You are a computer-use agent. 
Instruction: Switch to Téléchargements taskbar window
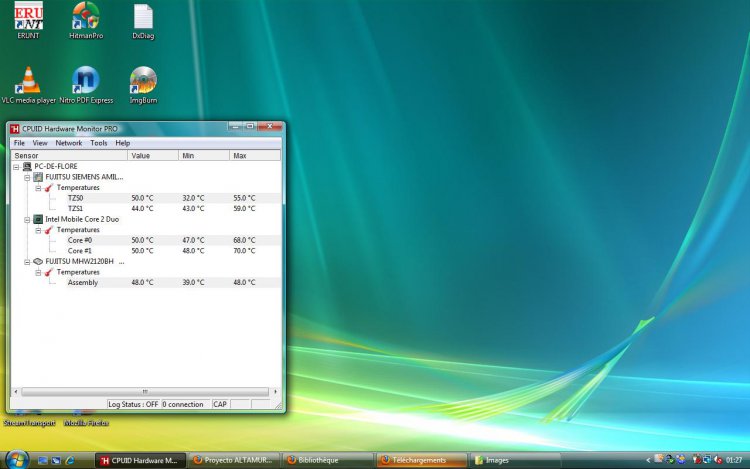(x=422, y=460)
